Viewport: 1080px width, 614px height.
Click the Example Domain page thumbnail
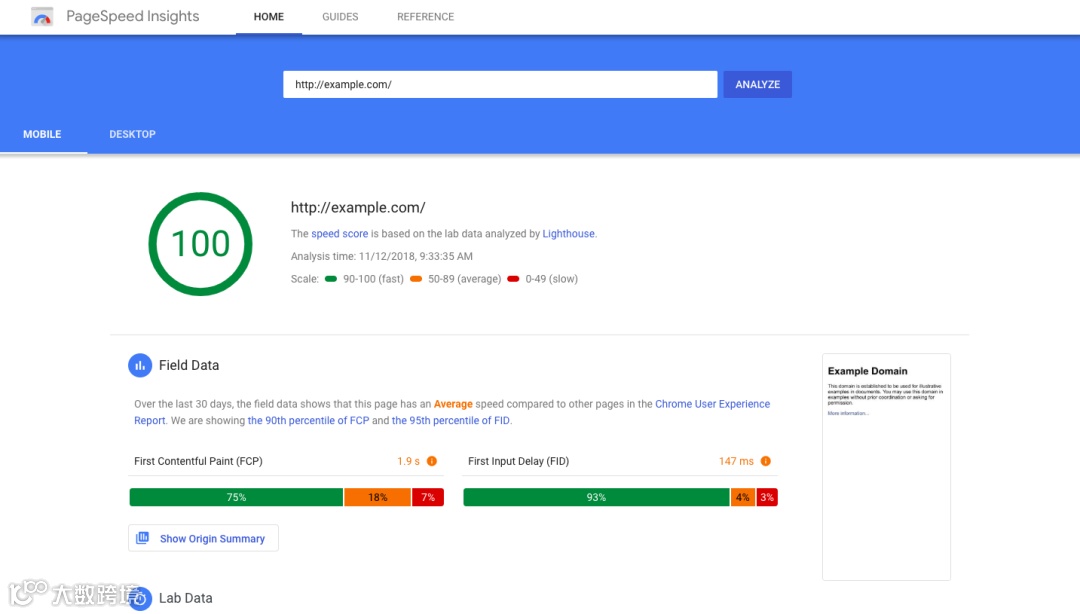(x=886, y=467)
